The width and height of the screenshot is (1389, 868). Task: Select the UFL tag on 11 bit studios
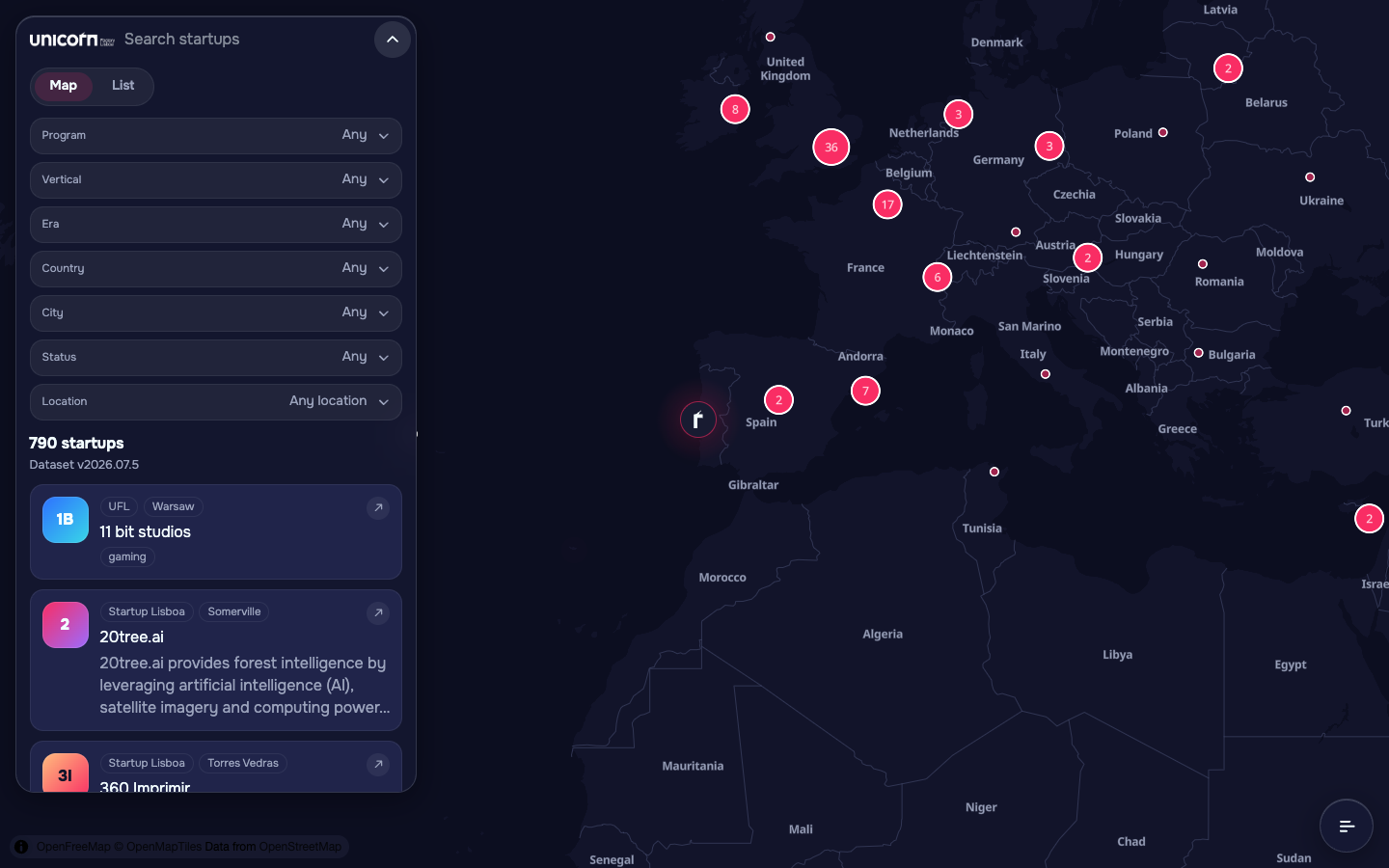pyautogui.click(x=119, y=507)
